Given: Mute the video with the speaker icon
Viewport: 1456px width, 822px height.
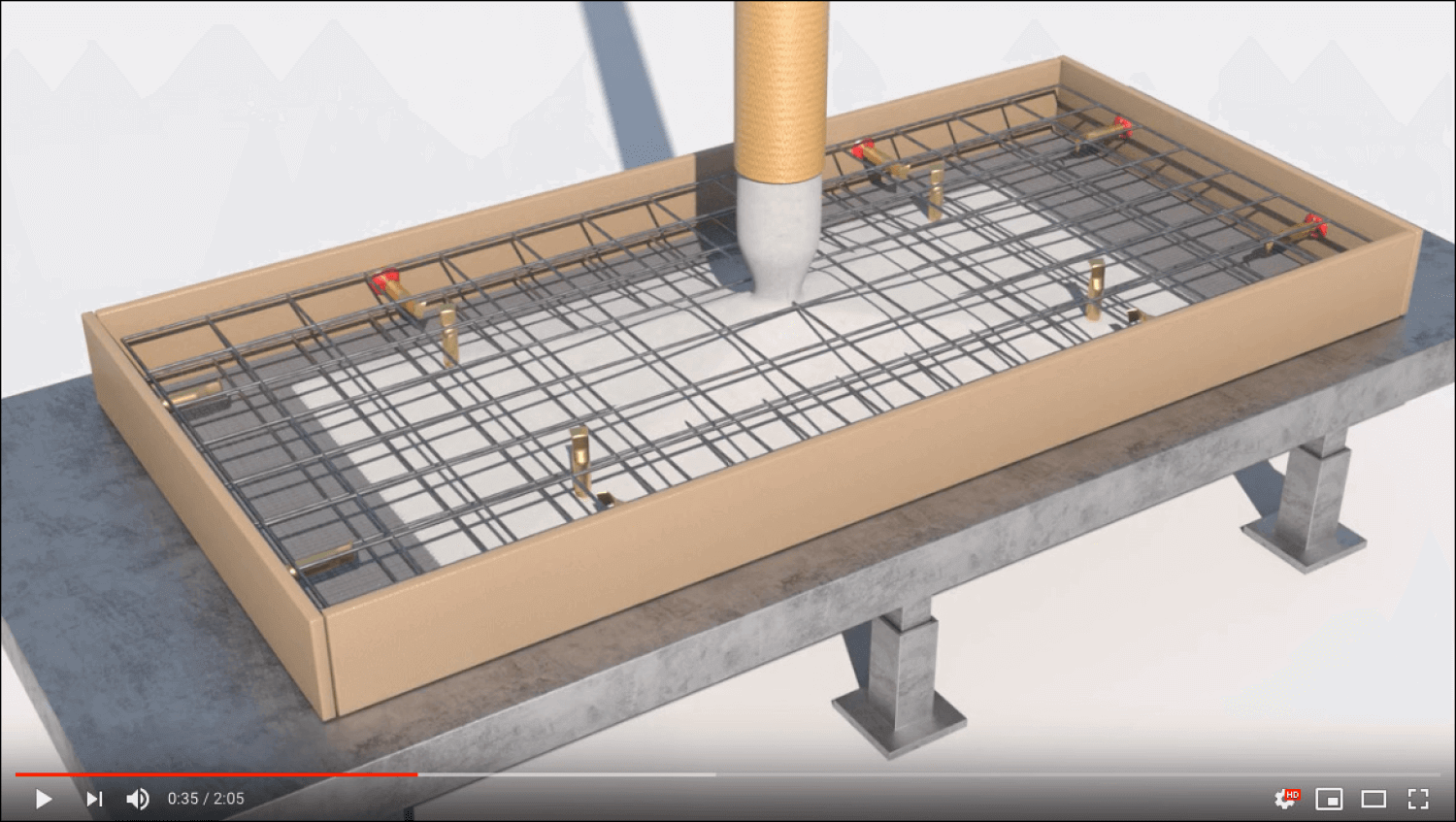Looking at the screenshot, I should pos(138,799).
